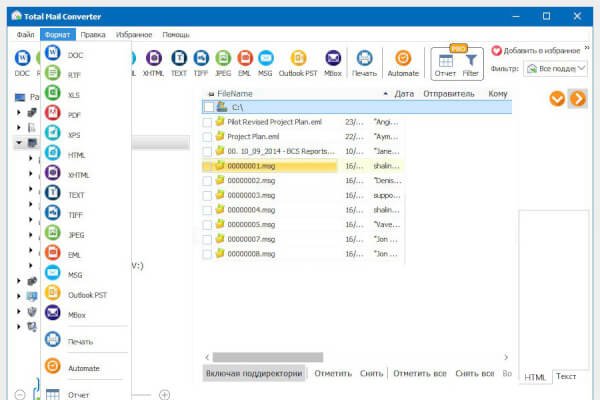Click the TIFF toolbar icon
The height and width of the screenshot is (400, 600).
coord(201,58)
